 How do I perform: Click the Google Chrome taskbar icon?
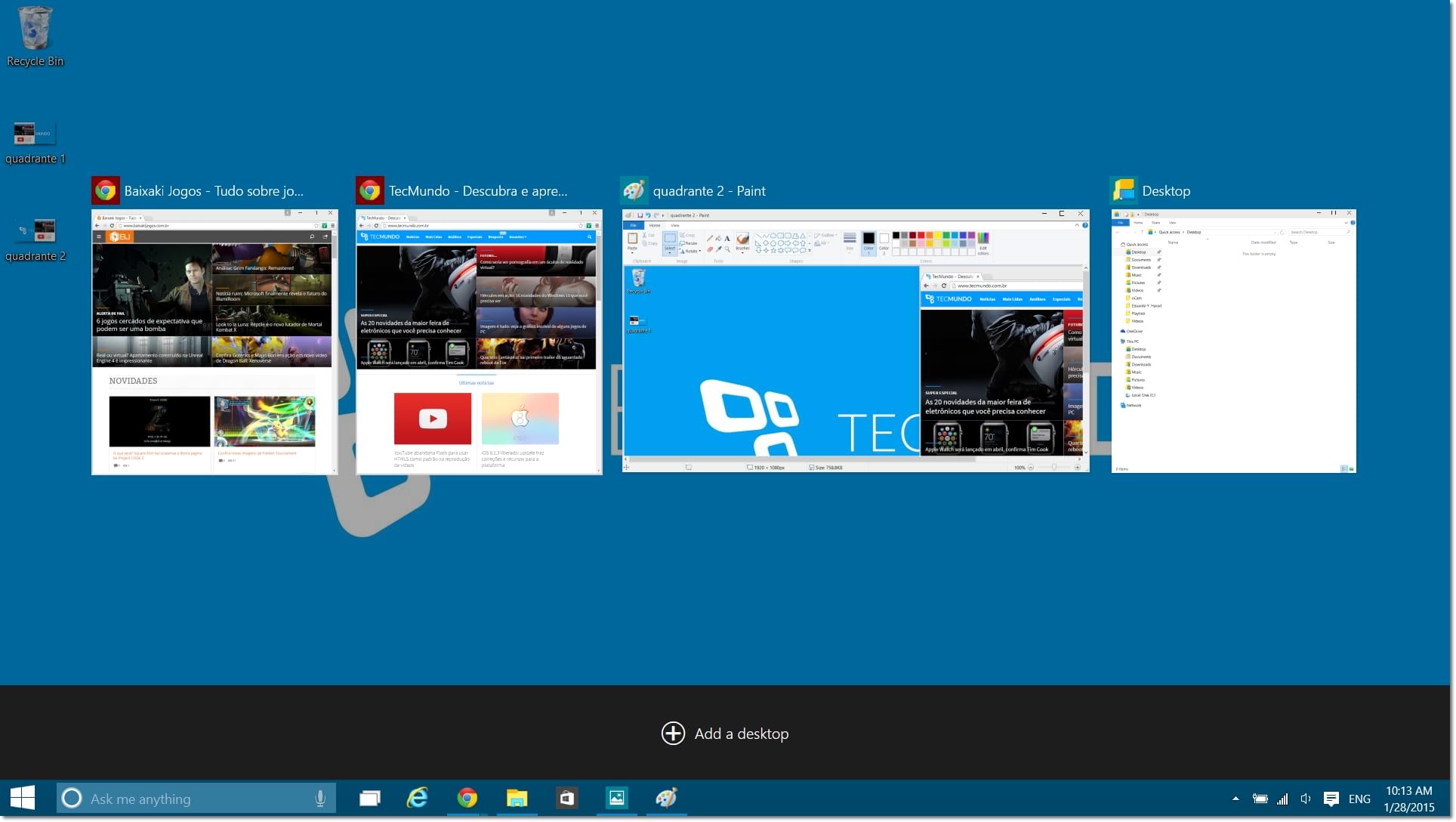[x=467, y=799]
